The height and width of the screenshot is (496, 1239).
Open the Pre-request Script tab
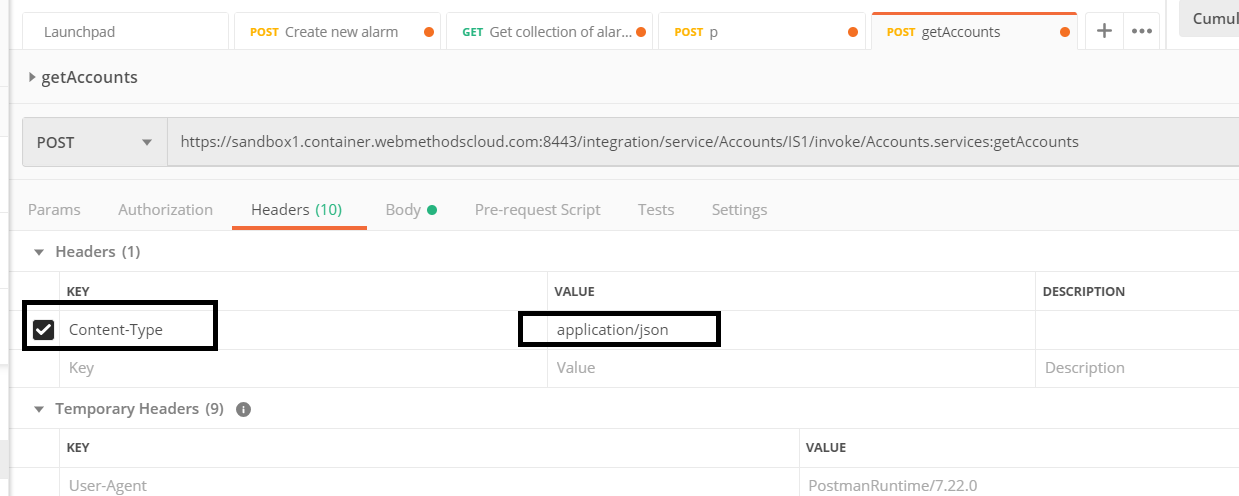pos(537,210)
